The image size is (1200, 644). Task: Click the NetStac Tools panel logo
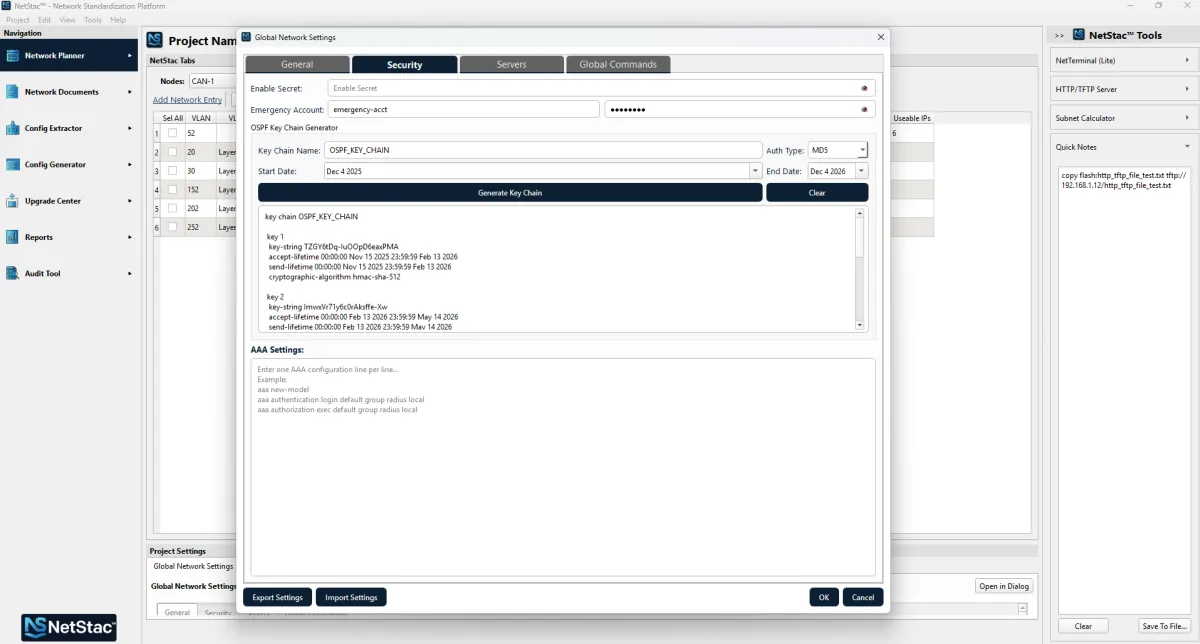(x=1079, y=34)
